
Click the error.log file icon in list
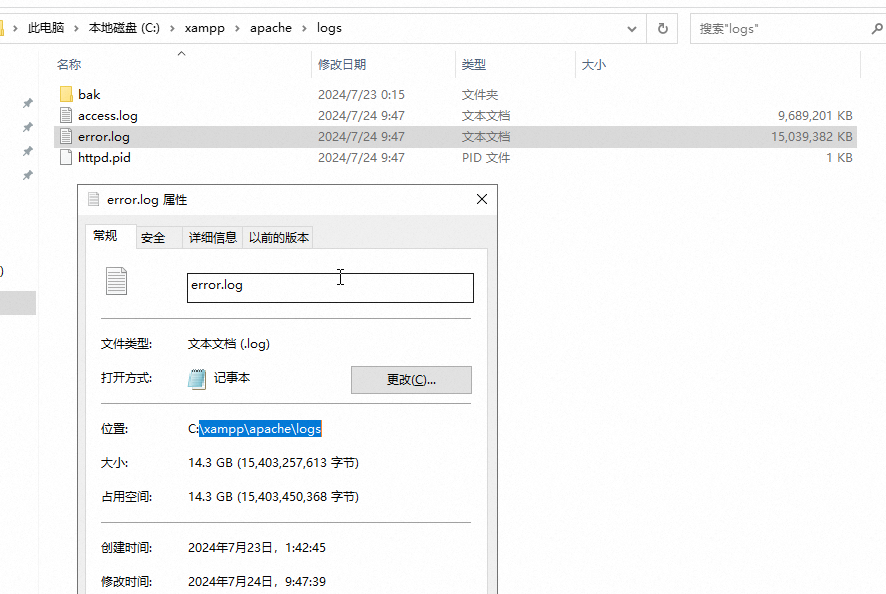point(66,136)
